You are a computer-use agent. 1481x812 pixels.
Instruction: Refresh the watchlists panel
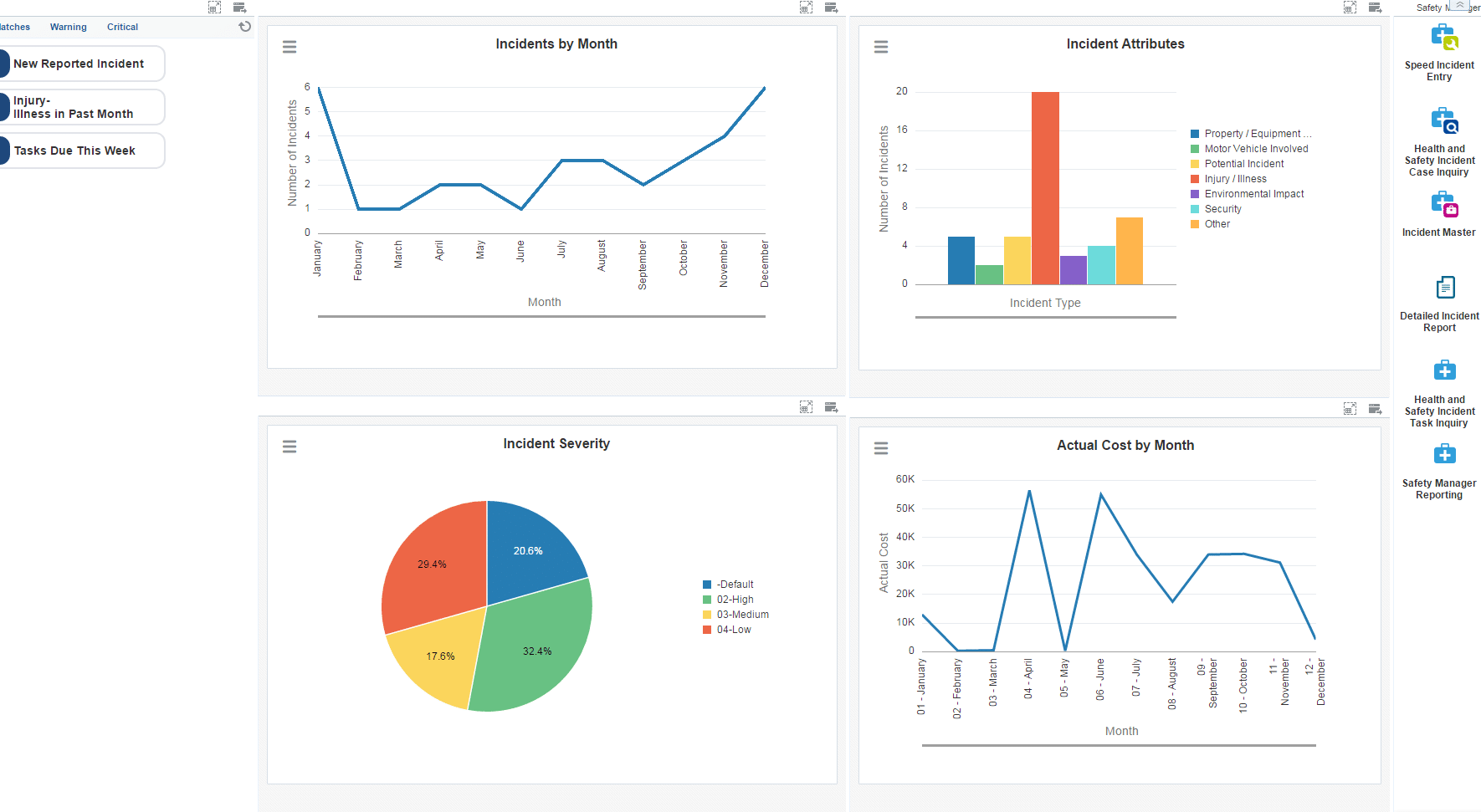pos(245,27)
